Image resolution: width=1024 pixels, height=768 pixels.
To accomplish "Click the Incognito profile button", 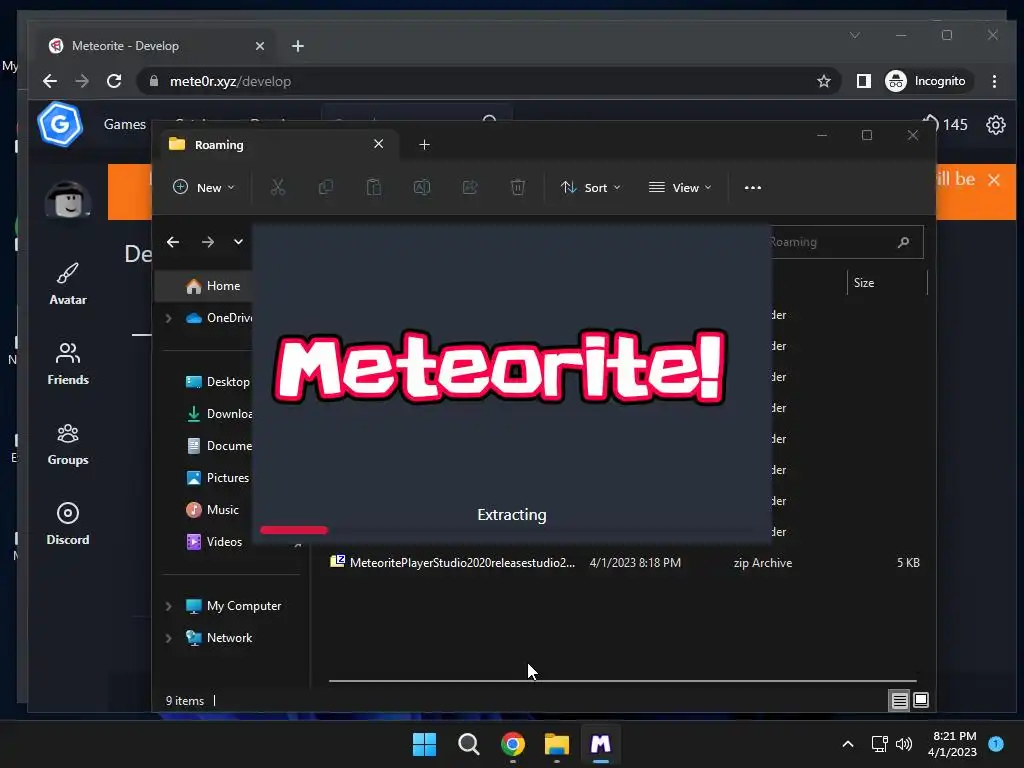I will pyautogui.click(x=927, y=81).
